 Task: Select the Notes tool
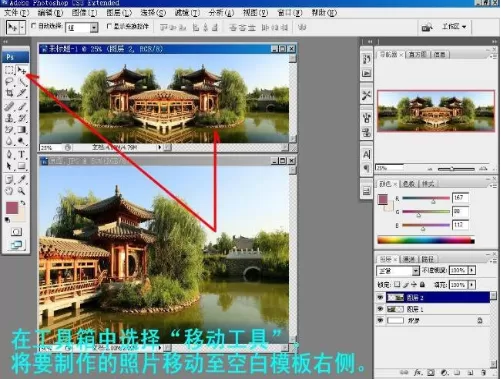click(9, 180)
